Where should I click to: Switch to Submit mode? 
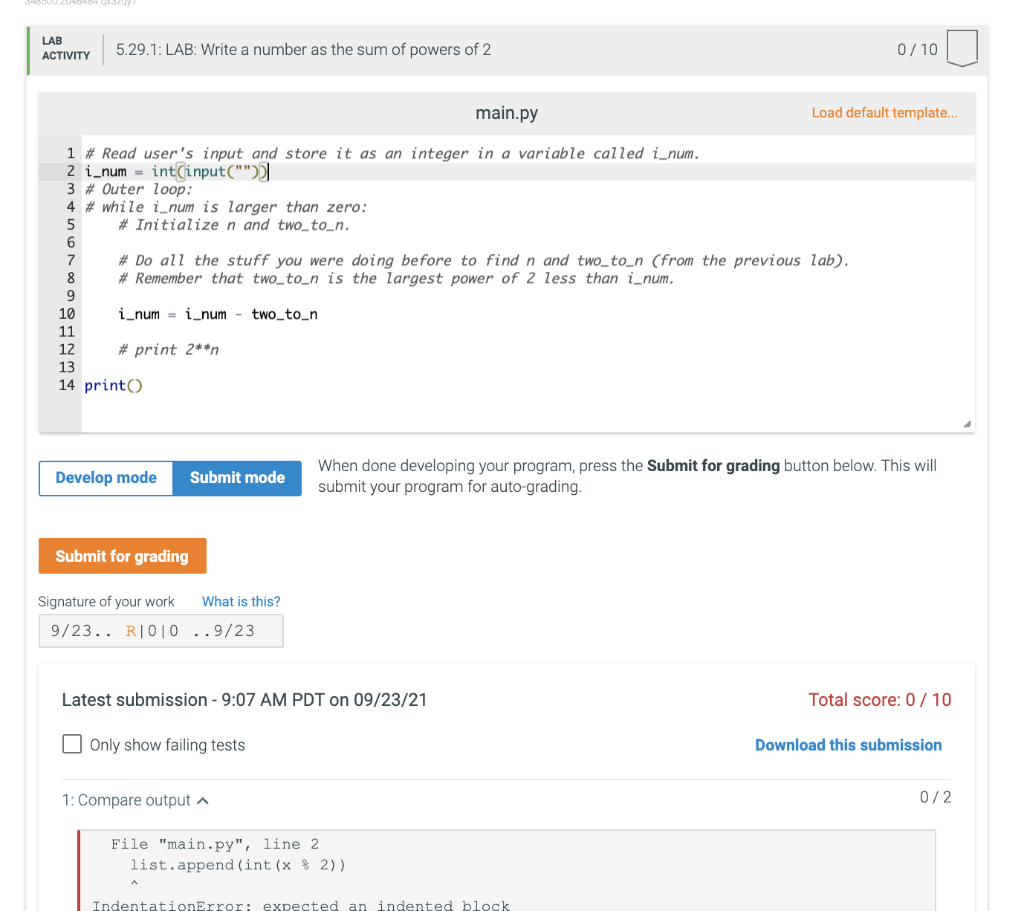pos(236,478)
